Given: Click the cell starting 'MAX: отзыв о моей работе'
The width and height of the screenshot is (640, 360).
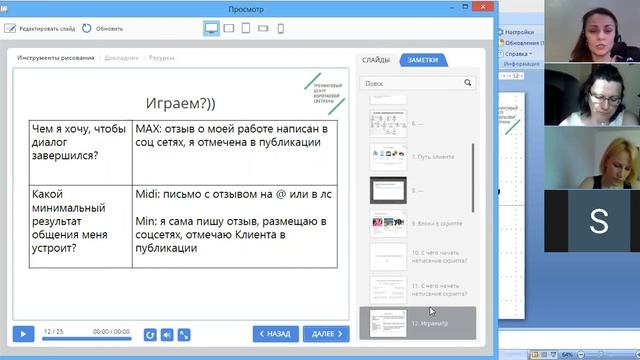Looking at the screenshot, I should click(235, 153).
